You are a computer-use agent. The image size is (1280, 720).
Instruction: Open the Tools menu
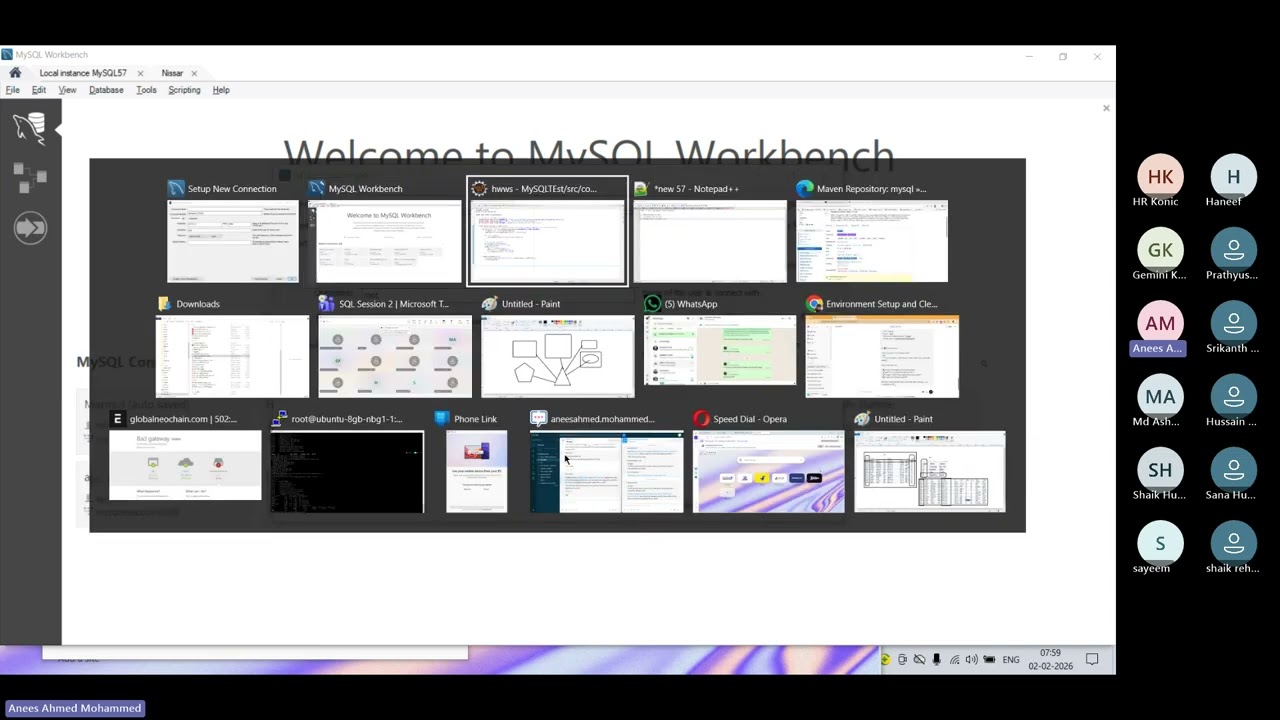point(146,90)
